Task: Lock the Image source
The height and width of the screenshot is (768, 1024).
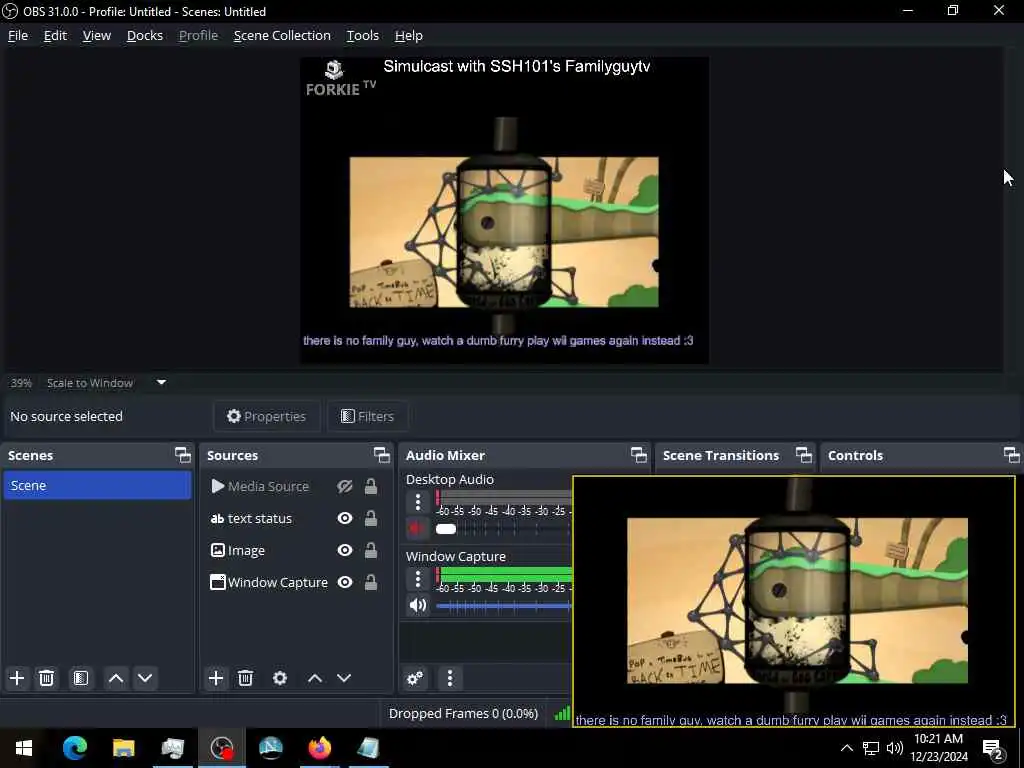Action: 370,550
